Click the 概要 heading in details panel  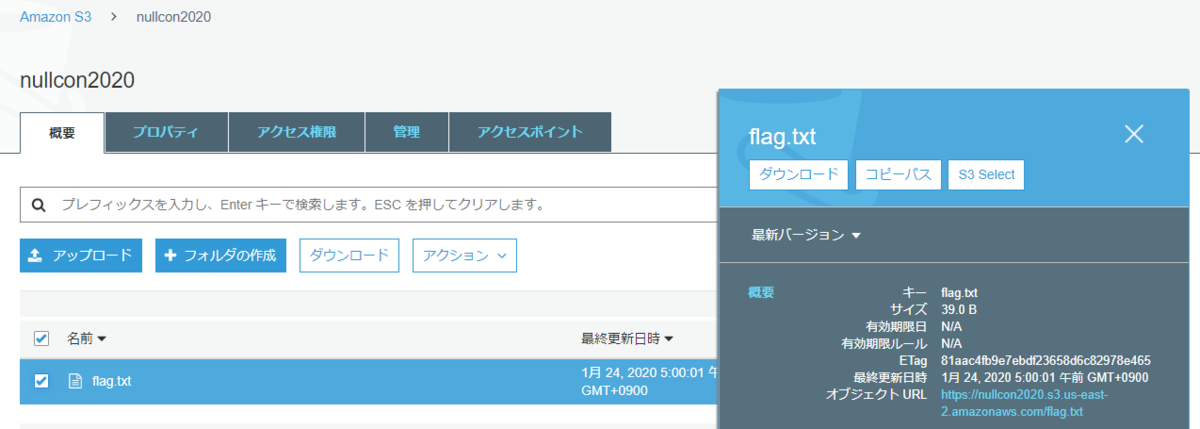click(762, 292)
